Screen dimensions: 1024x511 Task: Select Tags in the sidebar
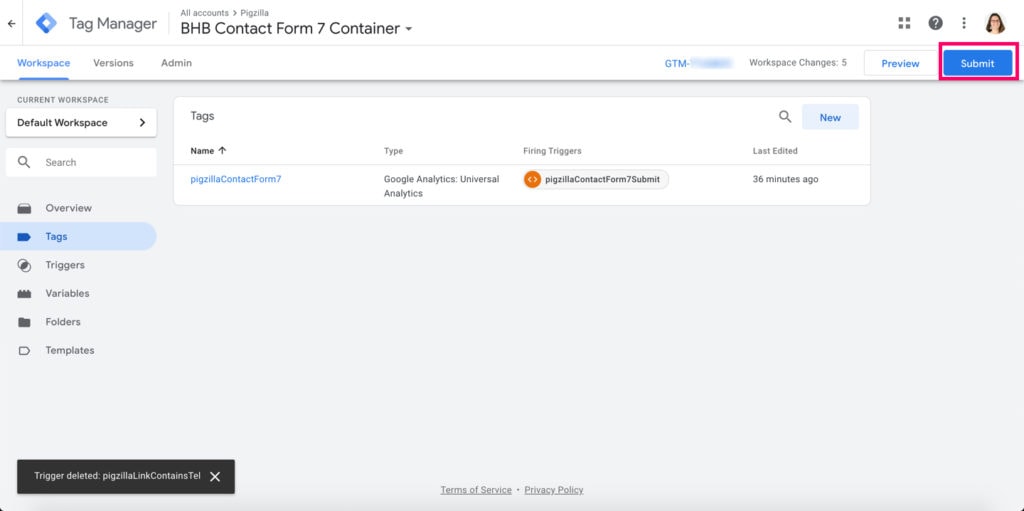[78, 237]
